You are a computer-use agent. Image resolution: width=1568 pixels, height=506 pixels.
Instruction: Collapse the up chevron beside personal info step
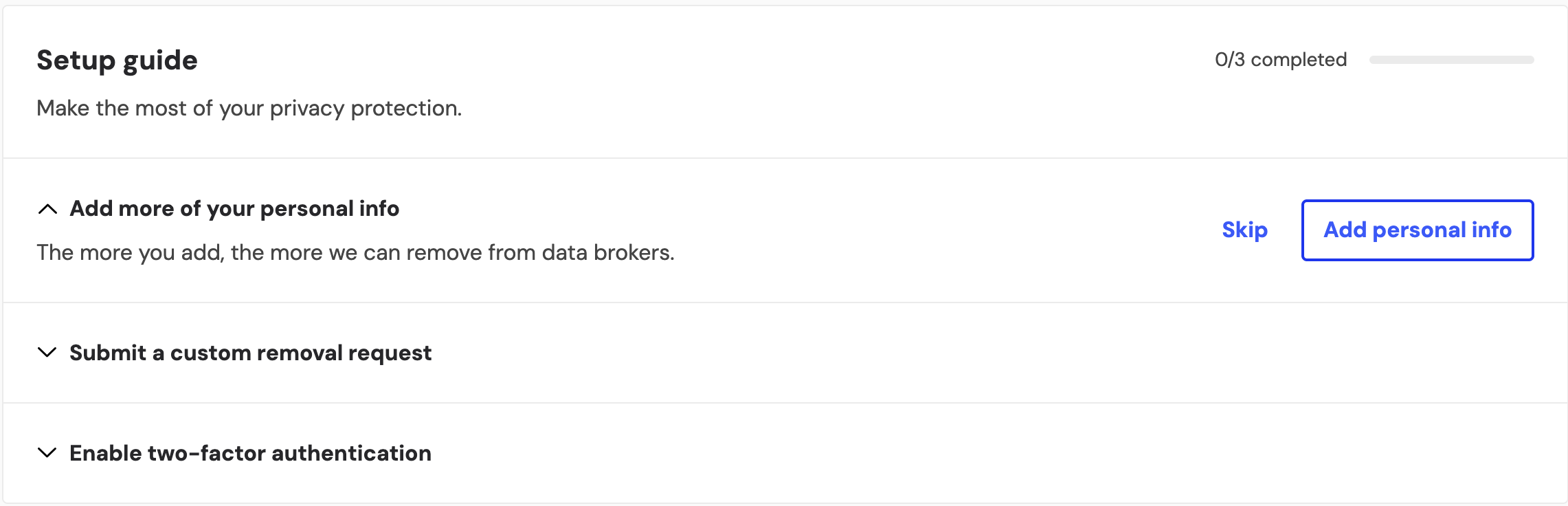click(47, 209)
